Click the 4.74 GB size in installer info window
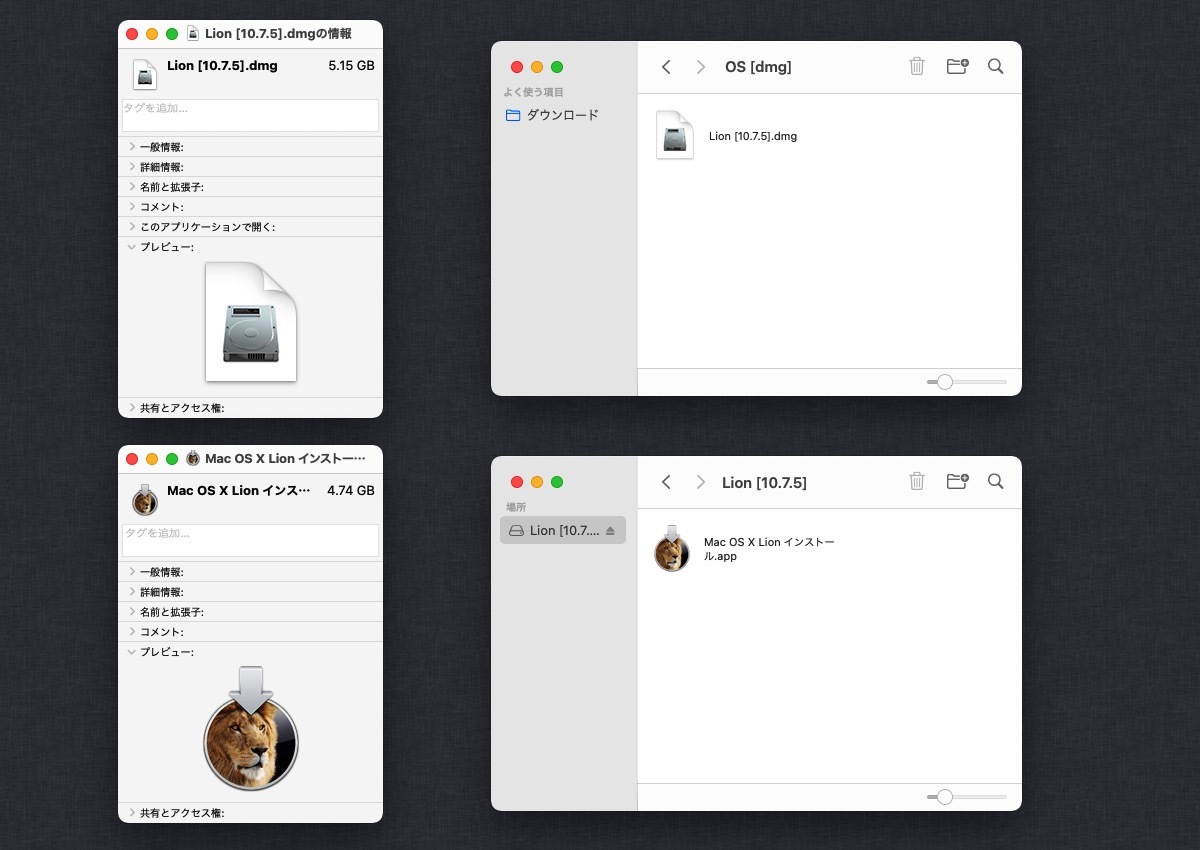 pyautogui.click(x=351, y=491)
